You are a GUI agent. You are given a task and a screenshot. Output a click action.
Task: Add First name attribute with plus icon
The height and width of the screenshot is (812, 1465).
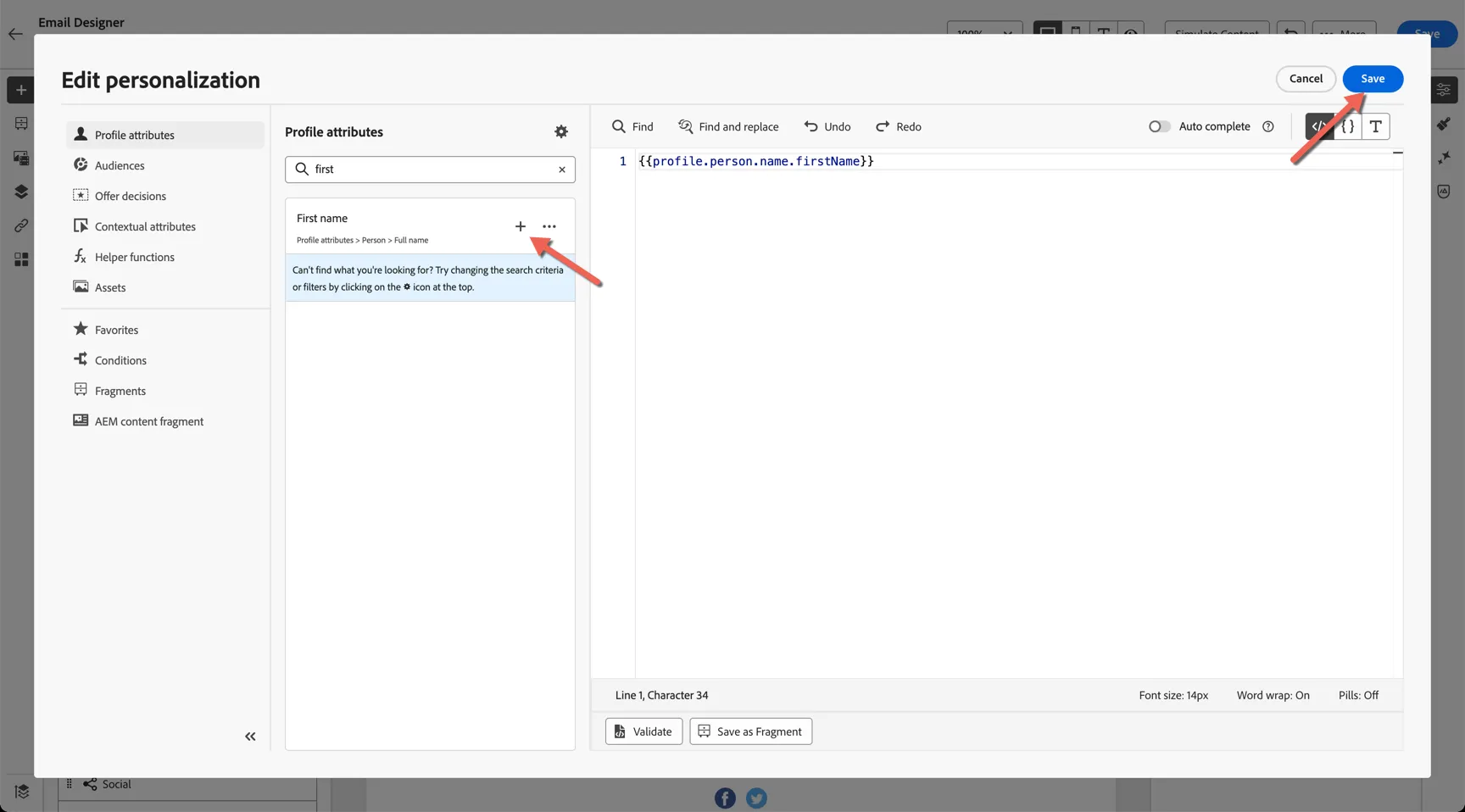click(521, 226)
